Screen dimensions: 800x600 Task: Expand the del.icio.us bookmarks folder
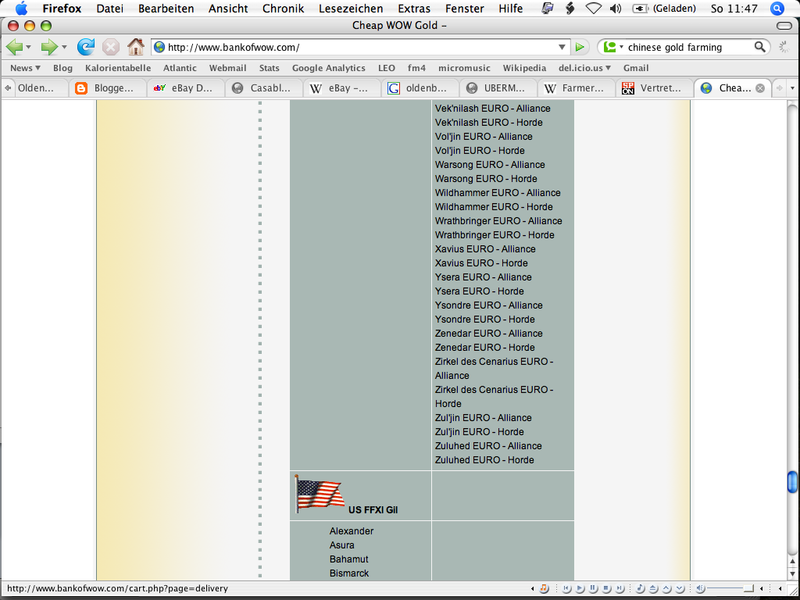pyautogui.click(x=585, y=68)
